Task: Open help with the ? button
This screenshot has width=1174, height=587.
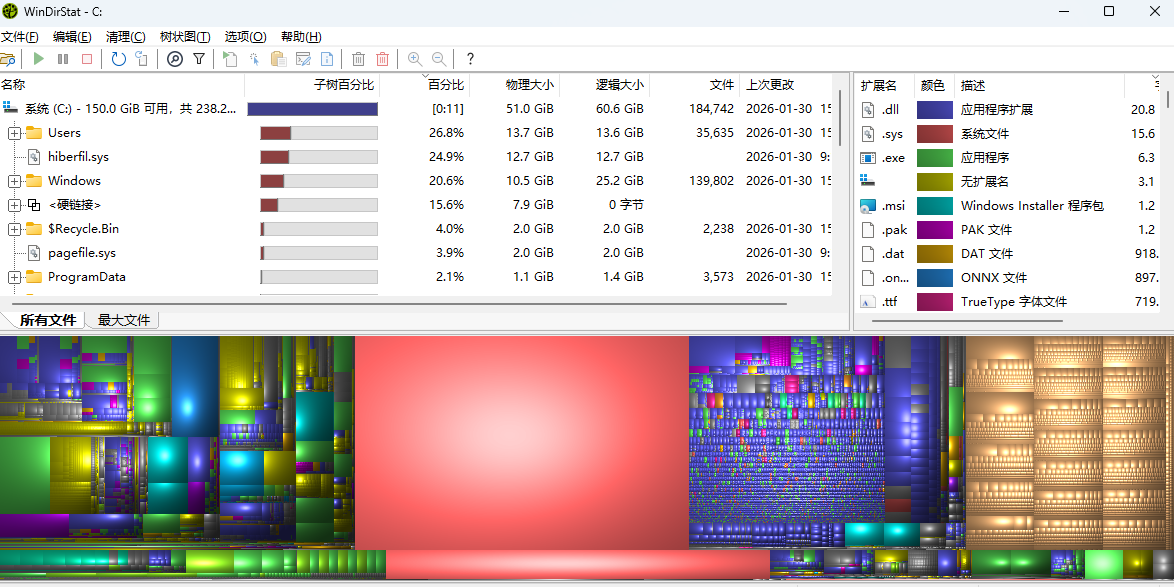Action: click(470, 59)
